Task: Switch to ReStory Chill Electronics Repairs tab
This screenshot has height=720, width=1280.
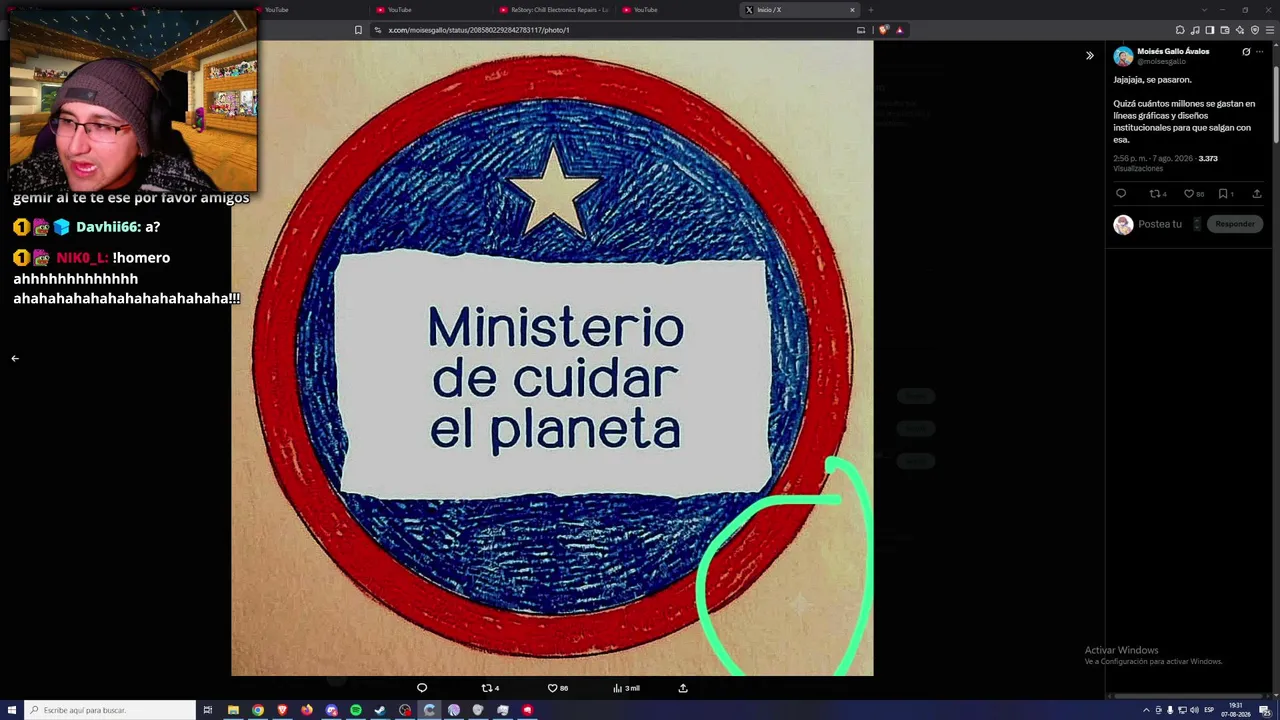Action: click(x=555, y=10)
